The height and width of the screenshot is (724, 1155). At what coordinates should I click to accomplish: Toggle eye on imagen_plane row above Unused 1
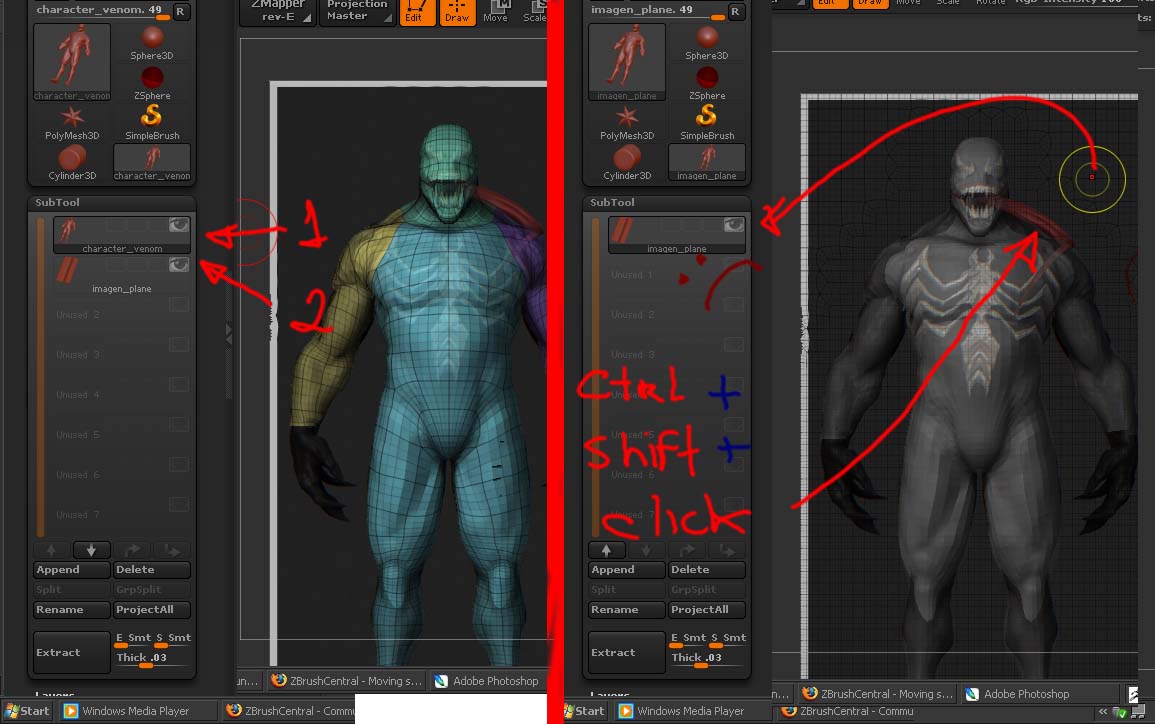point(733,225)
